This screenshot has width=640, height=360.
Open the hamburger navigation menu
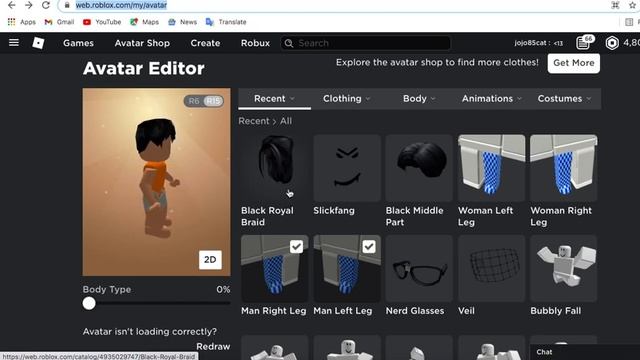pos(14,43)
